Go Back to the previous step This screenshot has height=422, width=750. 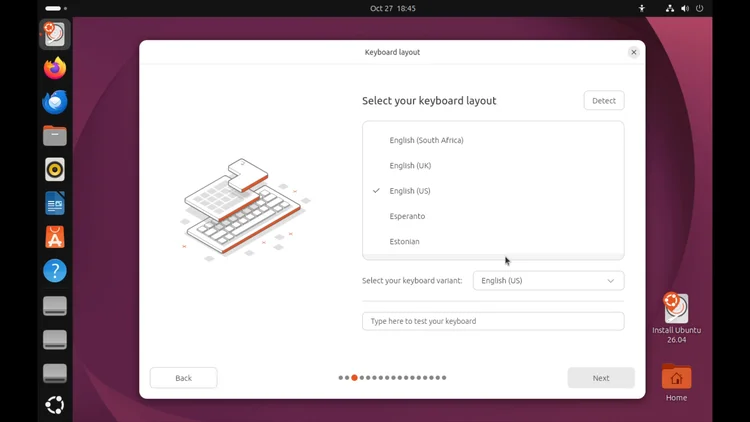[x=183, y=378]
